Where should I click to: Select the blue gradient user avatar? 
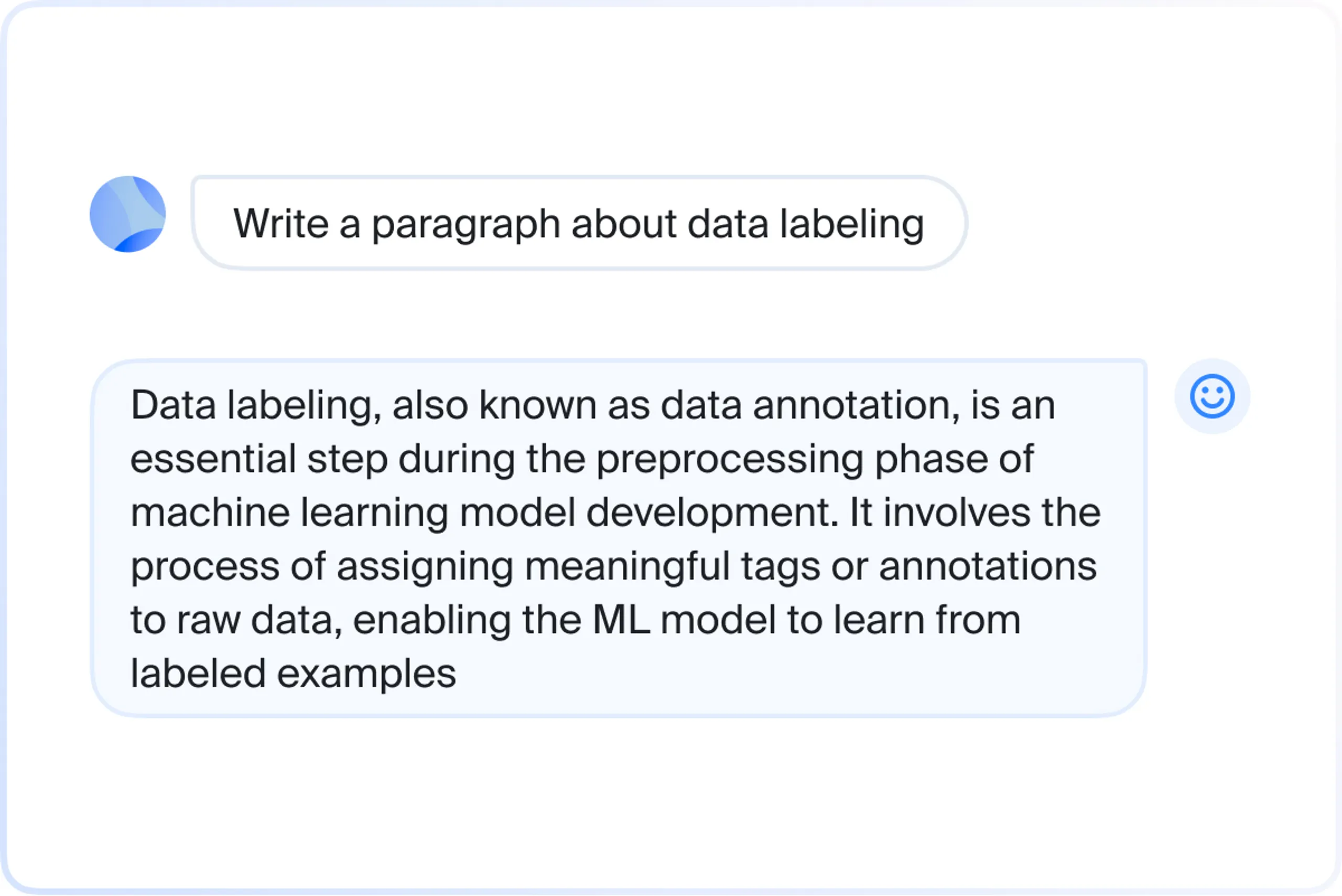pos(128,214)
